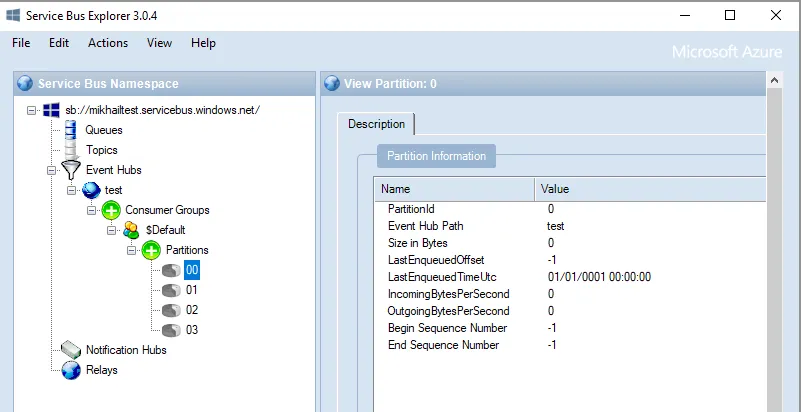Click the green plus icon beside Consumer Groups

[111, 210]
